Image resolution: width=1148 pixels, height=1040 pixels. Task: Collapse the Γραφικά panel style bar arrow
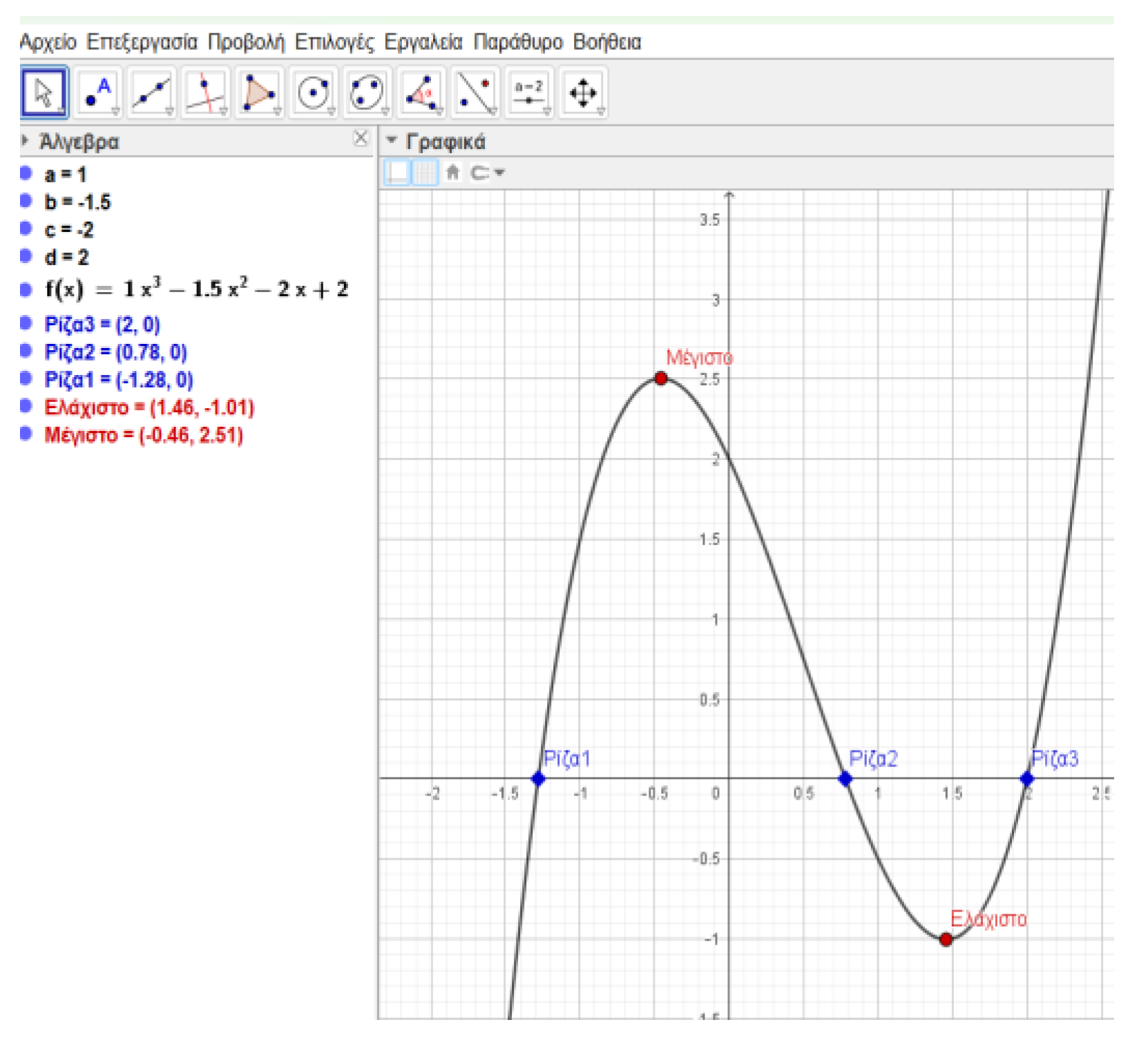pos(392,141)
